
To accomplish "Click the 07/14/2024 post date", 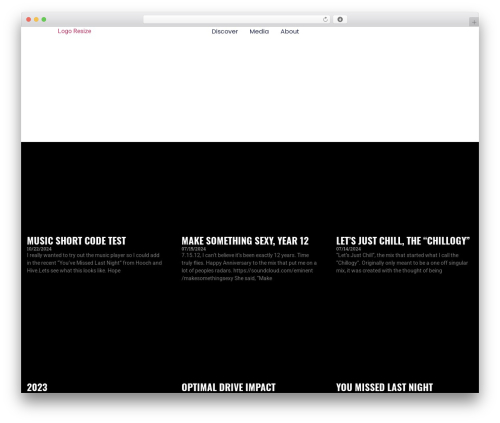I will [348, 249].
